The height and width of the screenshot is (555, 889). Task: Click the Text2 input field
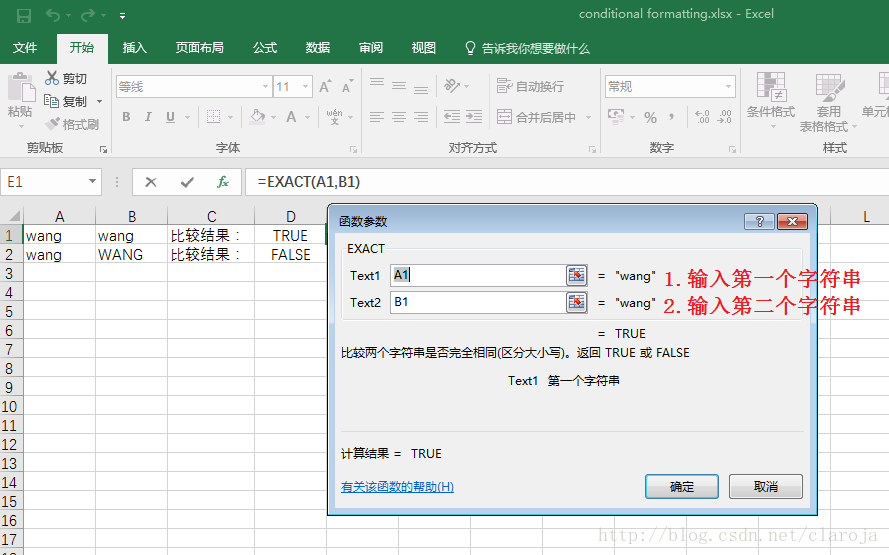(x=478, y=302)
